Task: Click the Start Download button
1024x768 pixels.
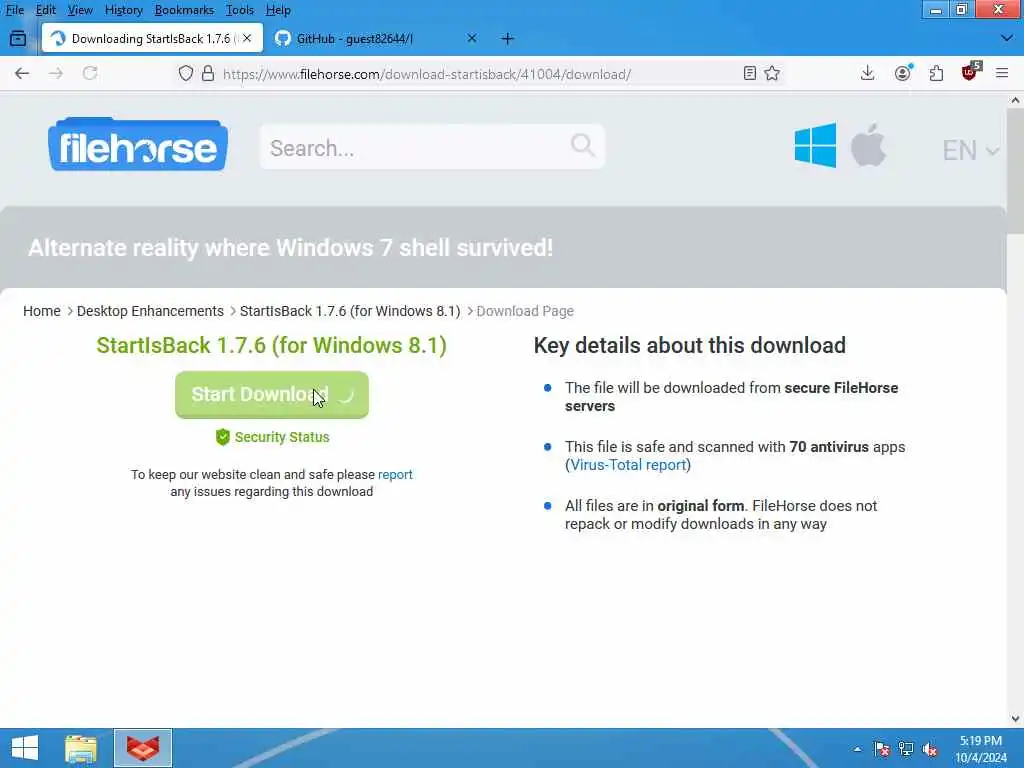Action: click(x=272, y=394)
